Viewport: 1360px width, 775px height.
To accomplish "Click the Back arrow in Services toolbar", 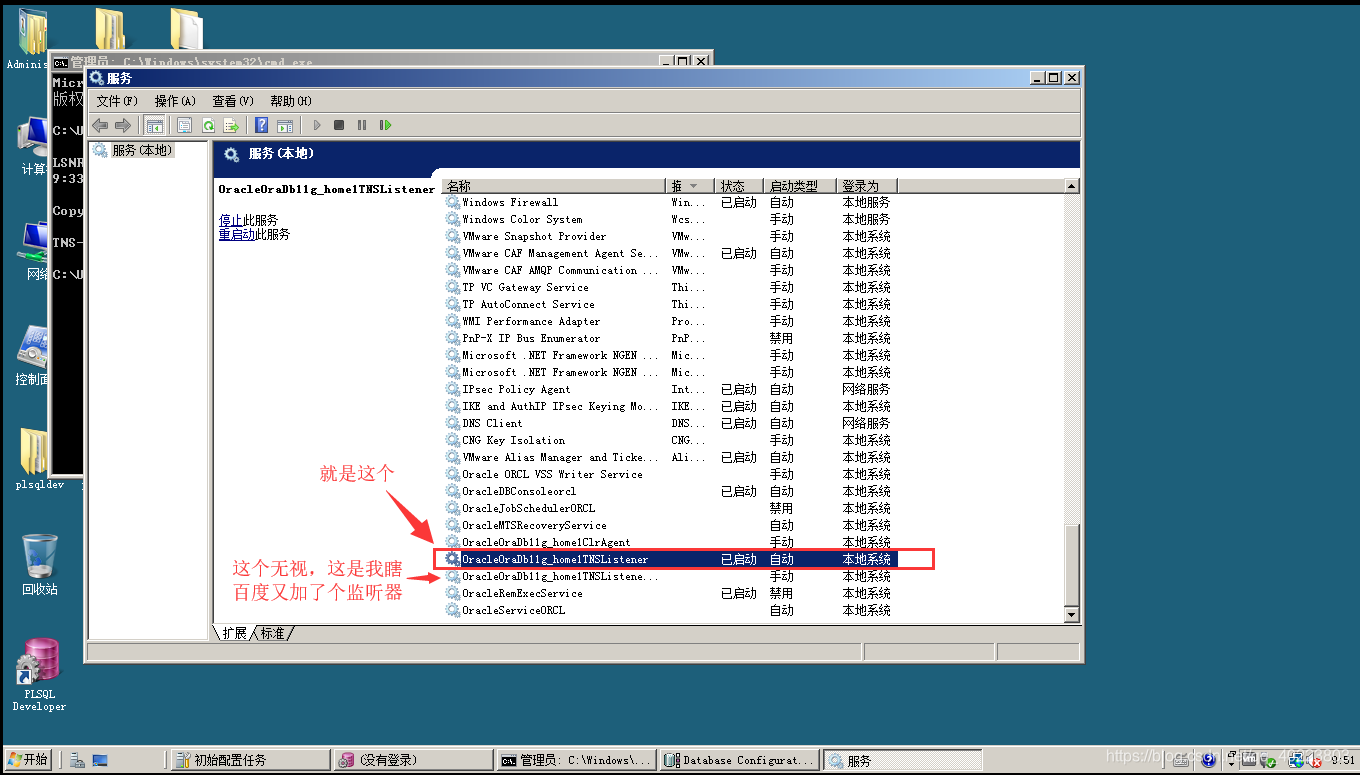I will [x=100, y=125].
